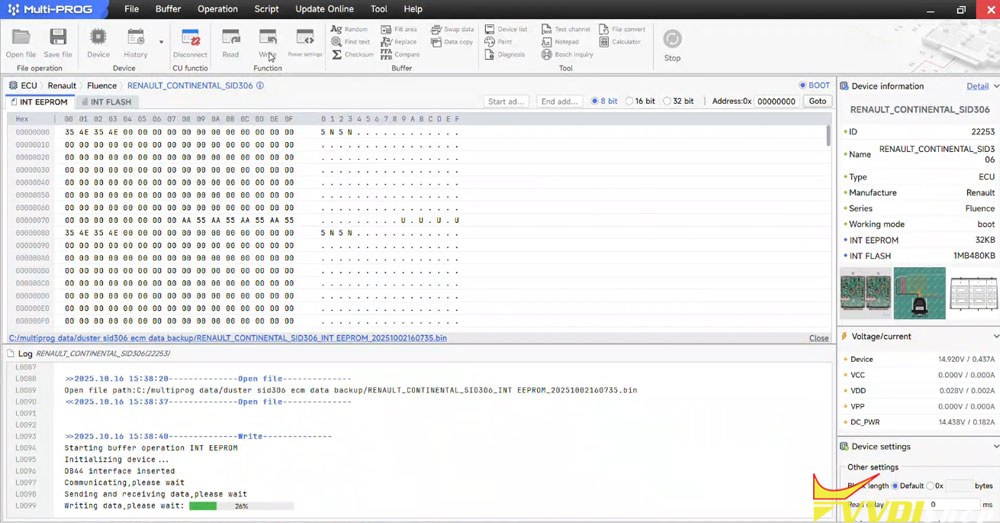Click the Disconnect icon
Viewport: 1000px width, 523px height.
[190, 40]
